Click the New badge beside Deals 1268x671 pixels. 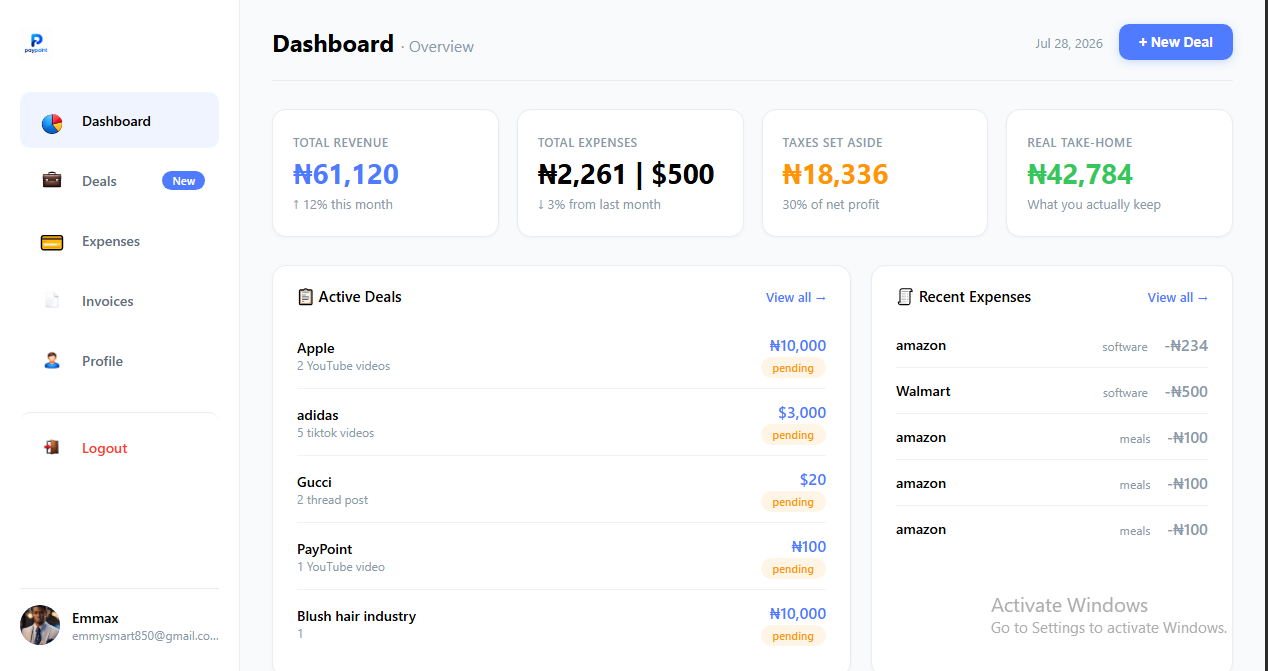click(x=183, y=181)
